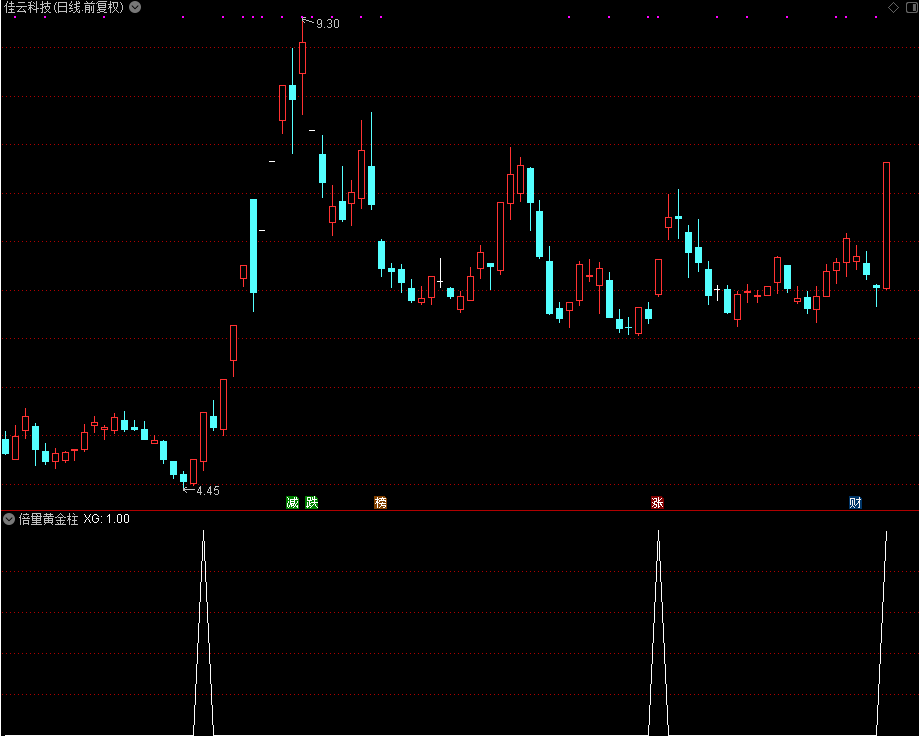This screenshot has width=919, height=736.
Task: Click the 4.45 low price label
Action: tap(208, 491)
